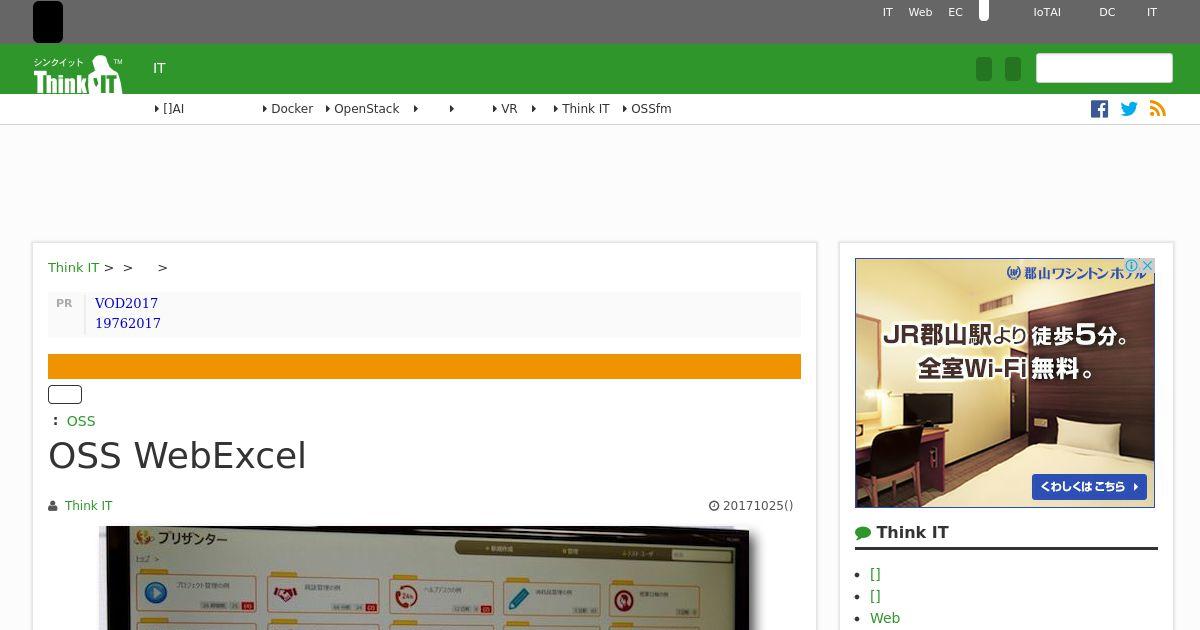This screenshot has width=1200, height=630.
Task: Select the Docker navigation item
Action: point(288,109)
